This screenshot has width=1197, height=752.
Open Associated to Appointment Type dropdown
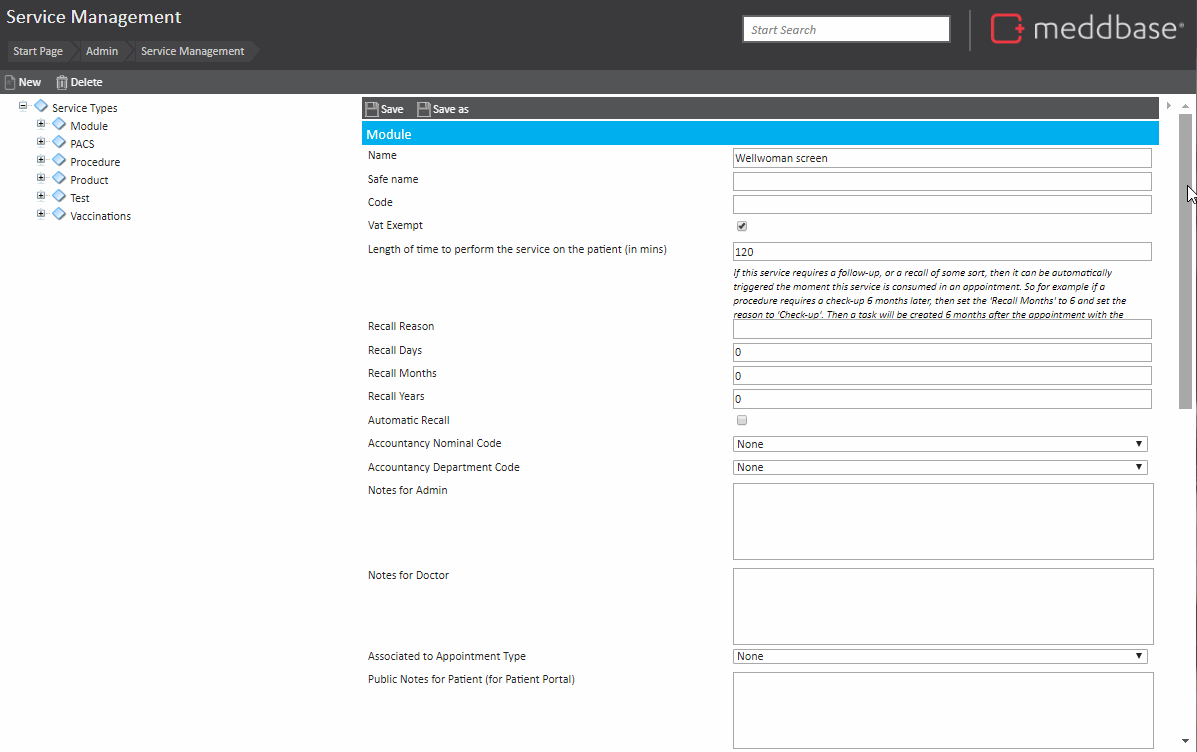940,656
